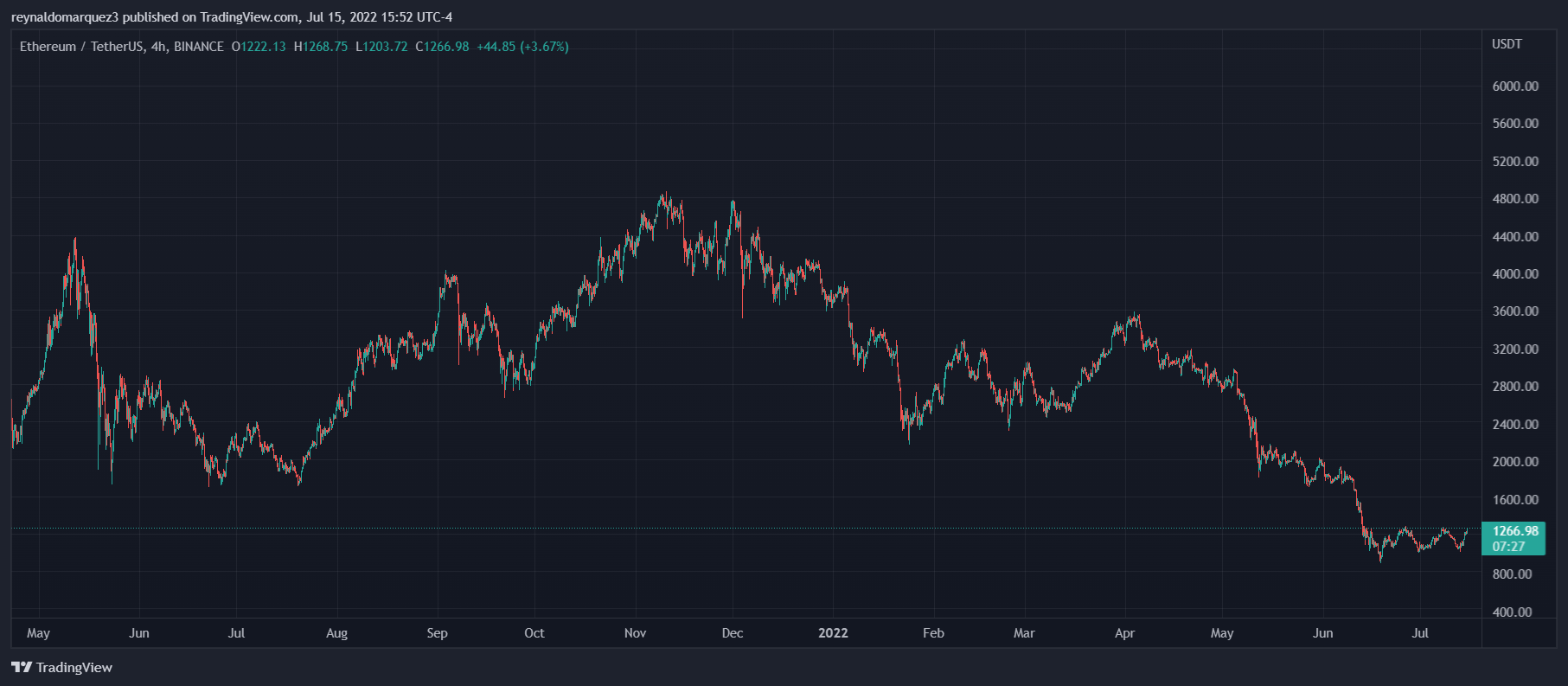Click the Aug label on time axis

point(336,633)
